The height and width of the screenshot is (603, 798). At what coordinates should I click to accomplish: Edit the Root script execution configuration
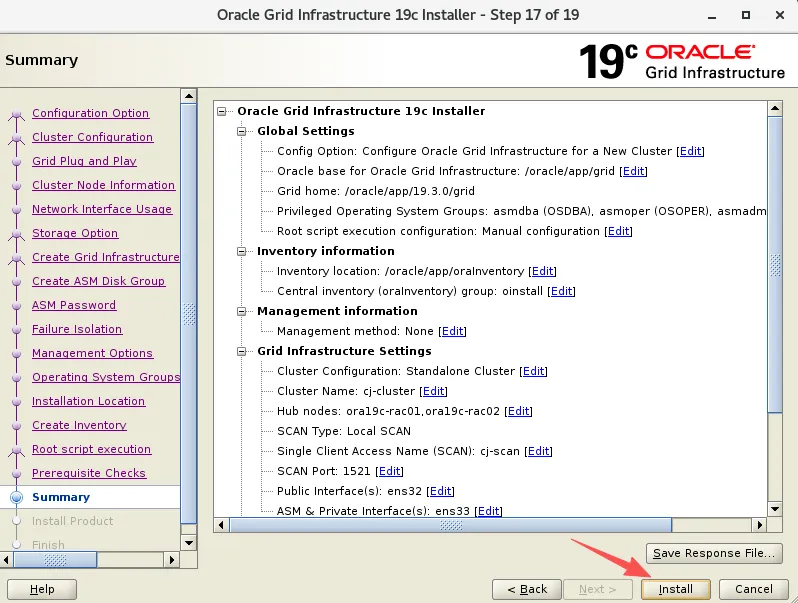tap(618, 231)
